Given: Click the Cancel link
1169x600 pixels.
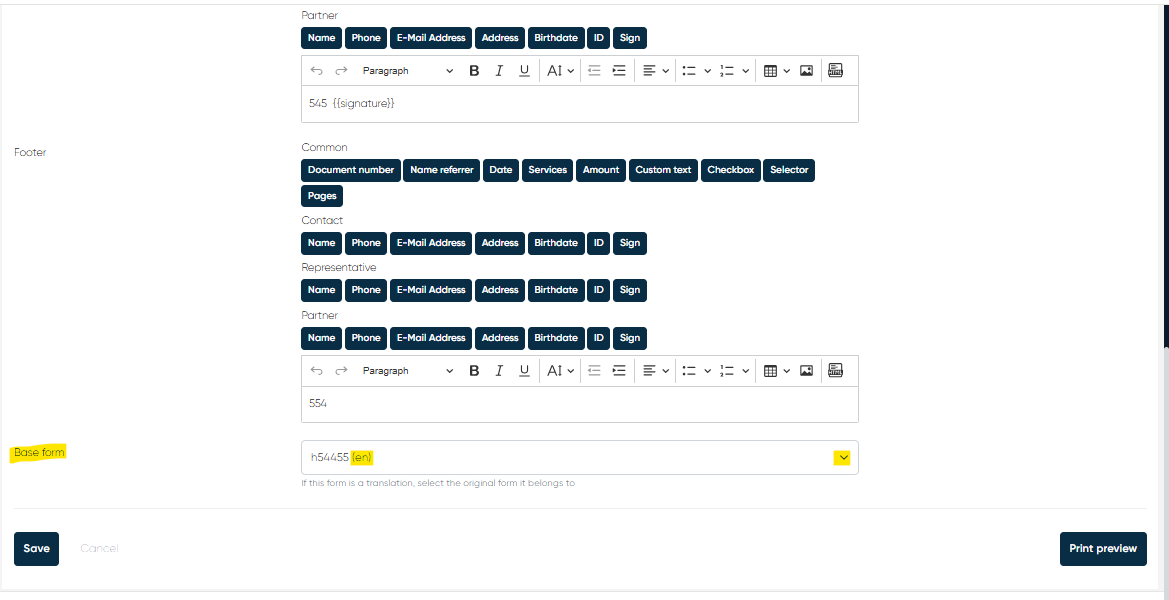Looking at the screenshot, I should click(99, 549).
